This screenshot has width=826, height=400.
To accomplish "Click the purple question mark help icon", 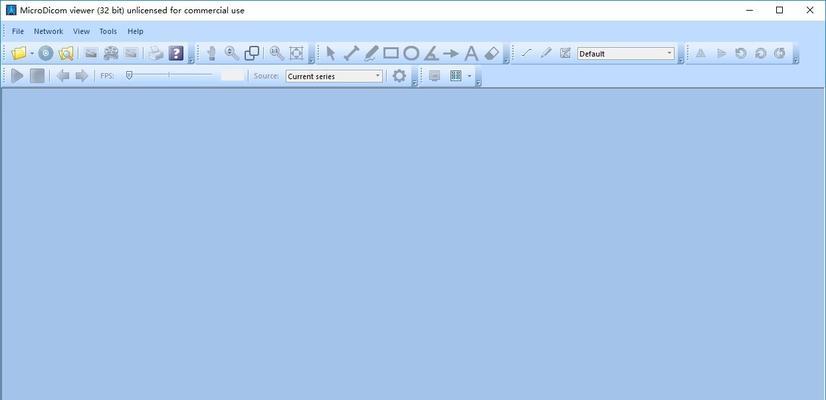I will coord(175,53).
